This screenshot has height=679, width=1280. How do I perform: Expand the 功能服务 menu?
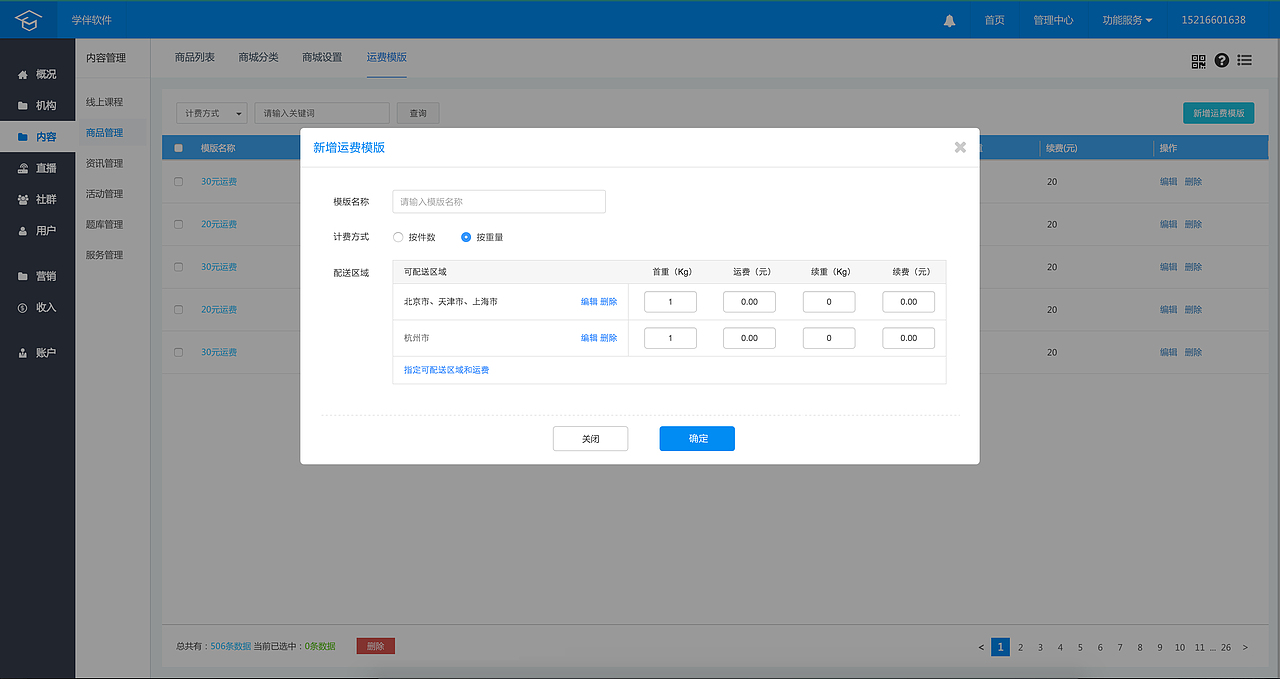pyautogui.click(x=1126, y=19)
